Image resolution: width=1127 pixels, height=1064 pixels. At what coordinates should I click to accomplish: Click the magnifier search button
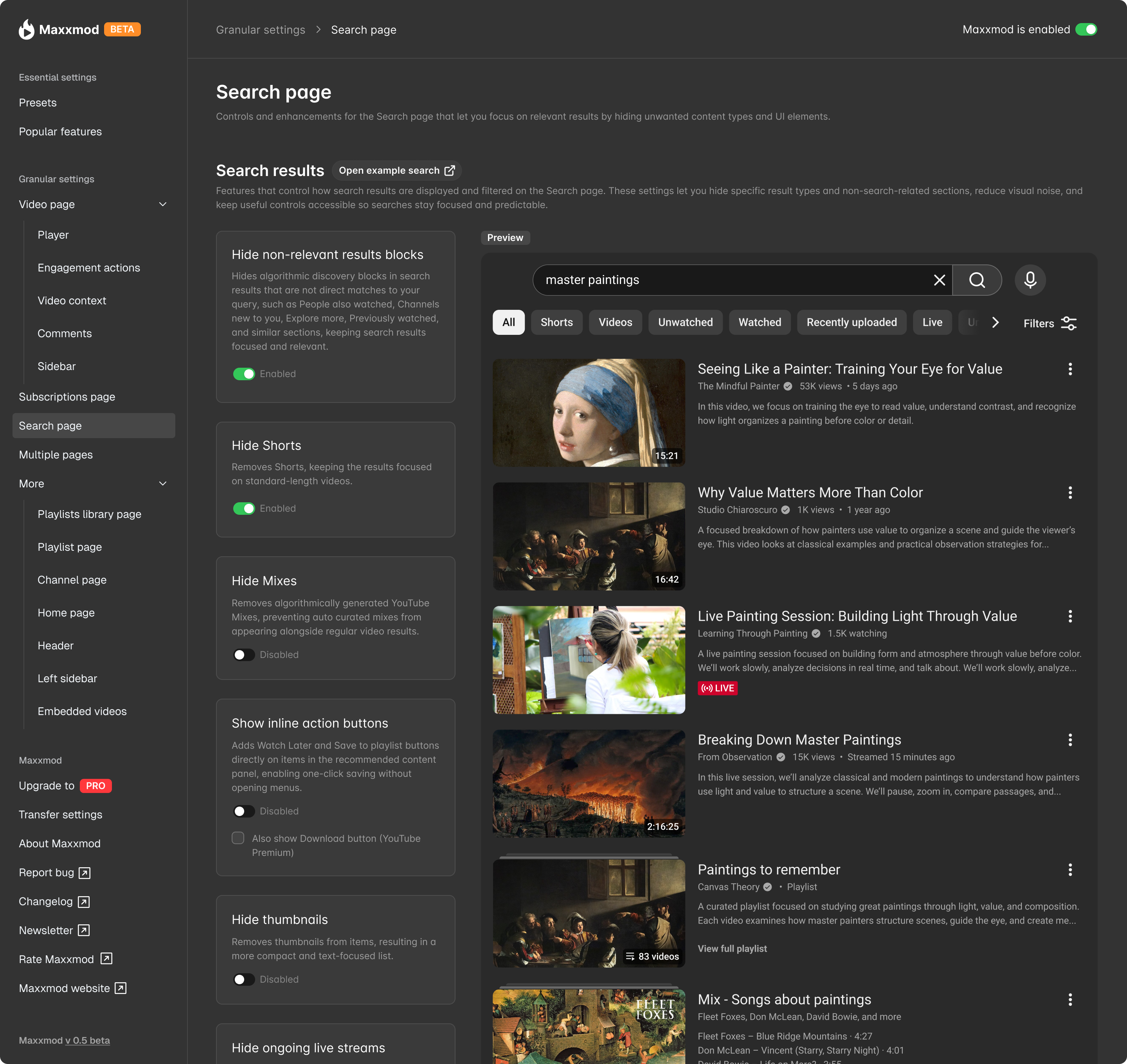(x=977, y=280)
